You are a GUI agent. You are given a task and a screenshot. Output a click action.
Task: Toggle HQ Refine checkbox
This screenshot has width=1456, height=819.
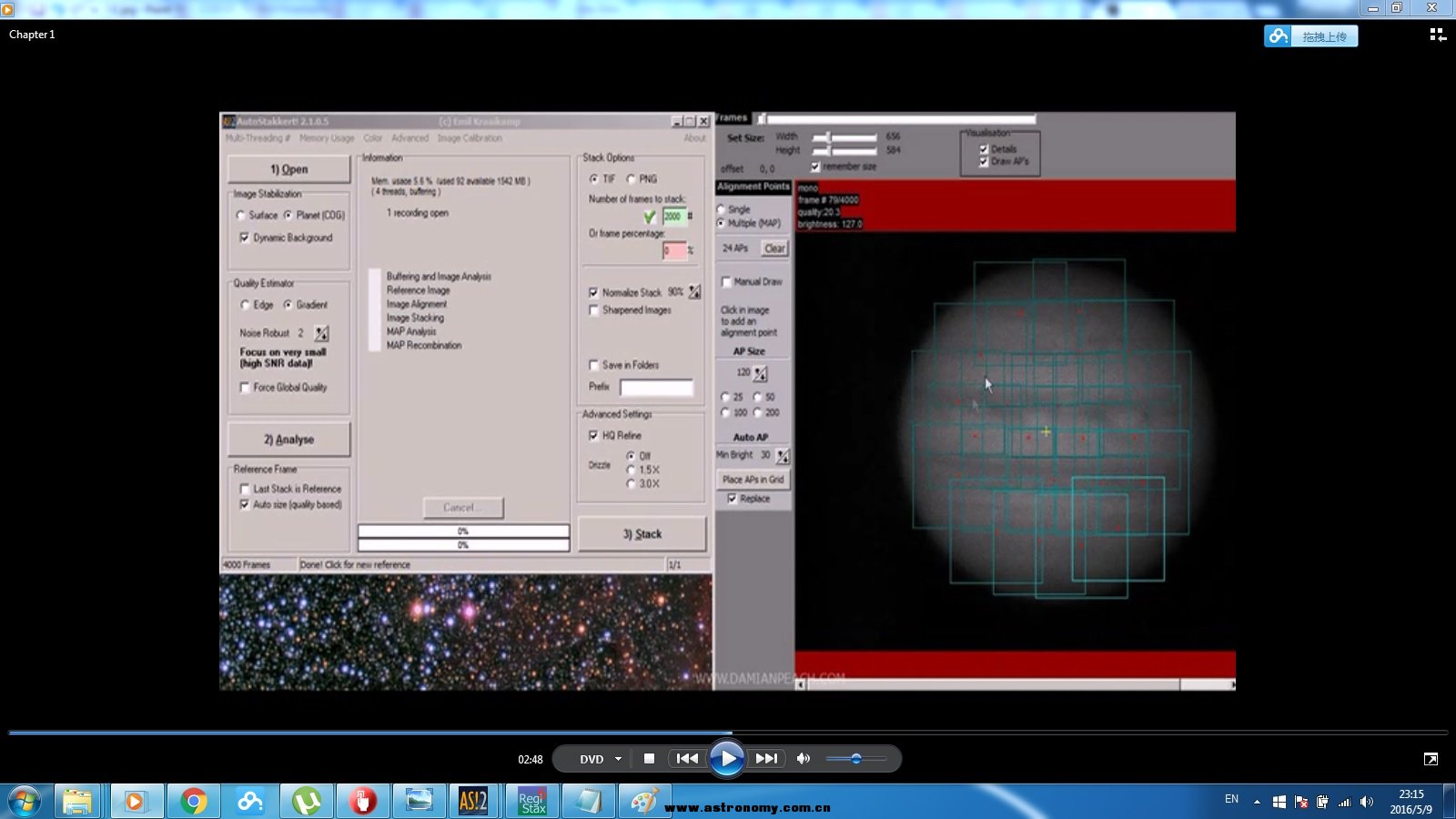click(x=593, y=436)
